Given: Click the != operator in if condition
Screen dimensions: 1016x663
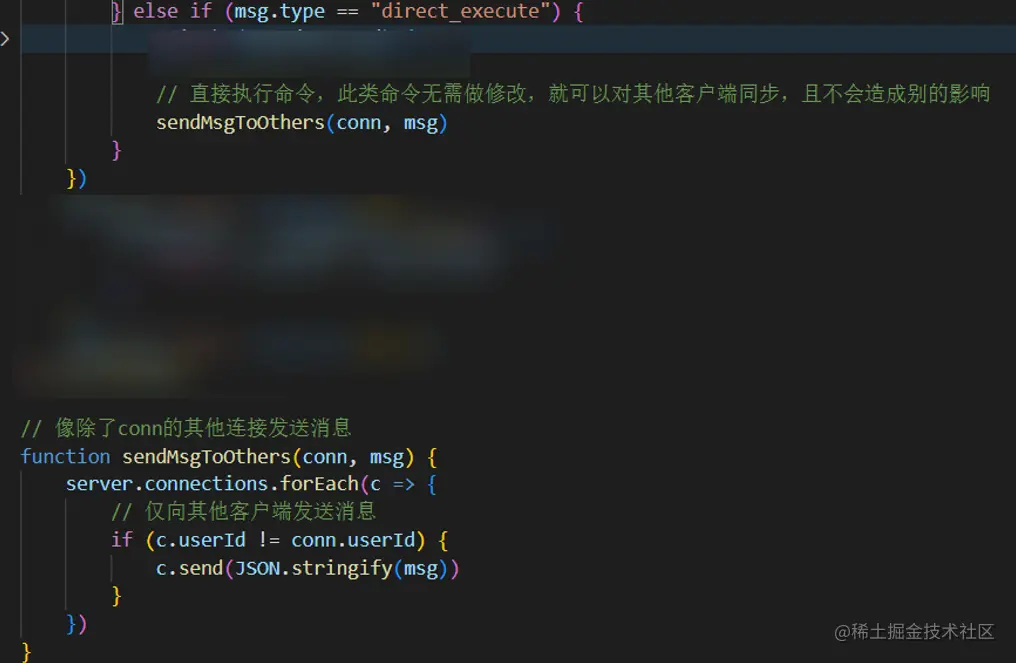Looking at the screenshot, I should [269, 540].
